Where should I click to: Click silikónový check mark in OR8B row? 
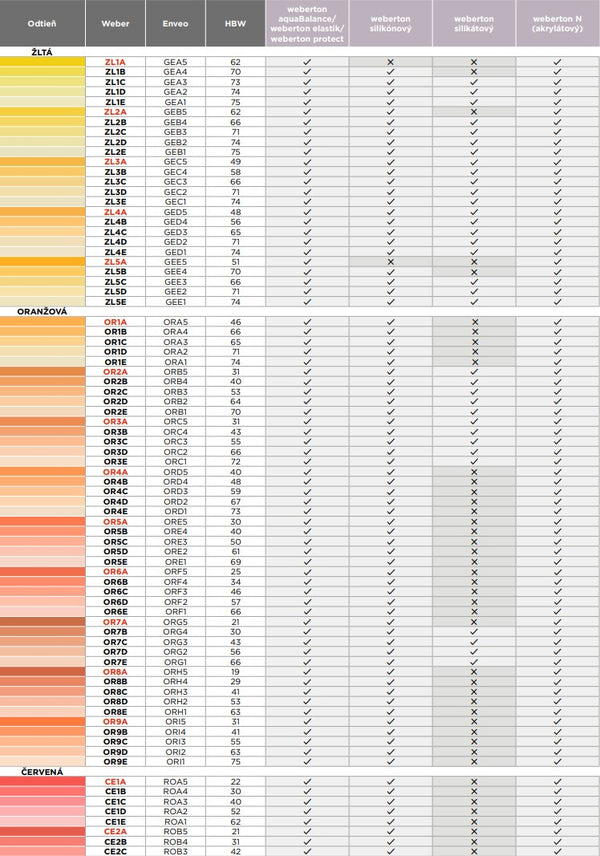[x=390, y=682]
